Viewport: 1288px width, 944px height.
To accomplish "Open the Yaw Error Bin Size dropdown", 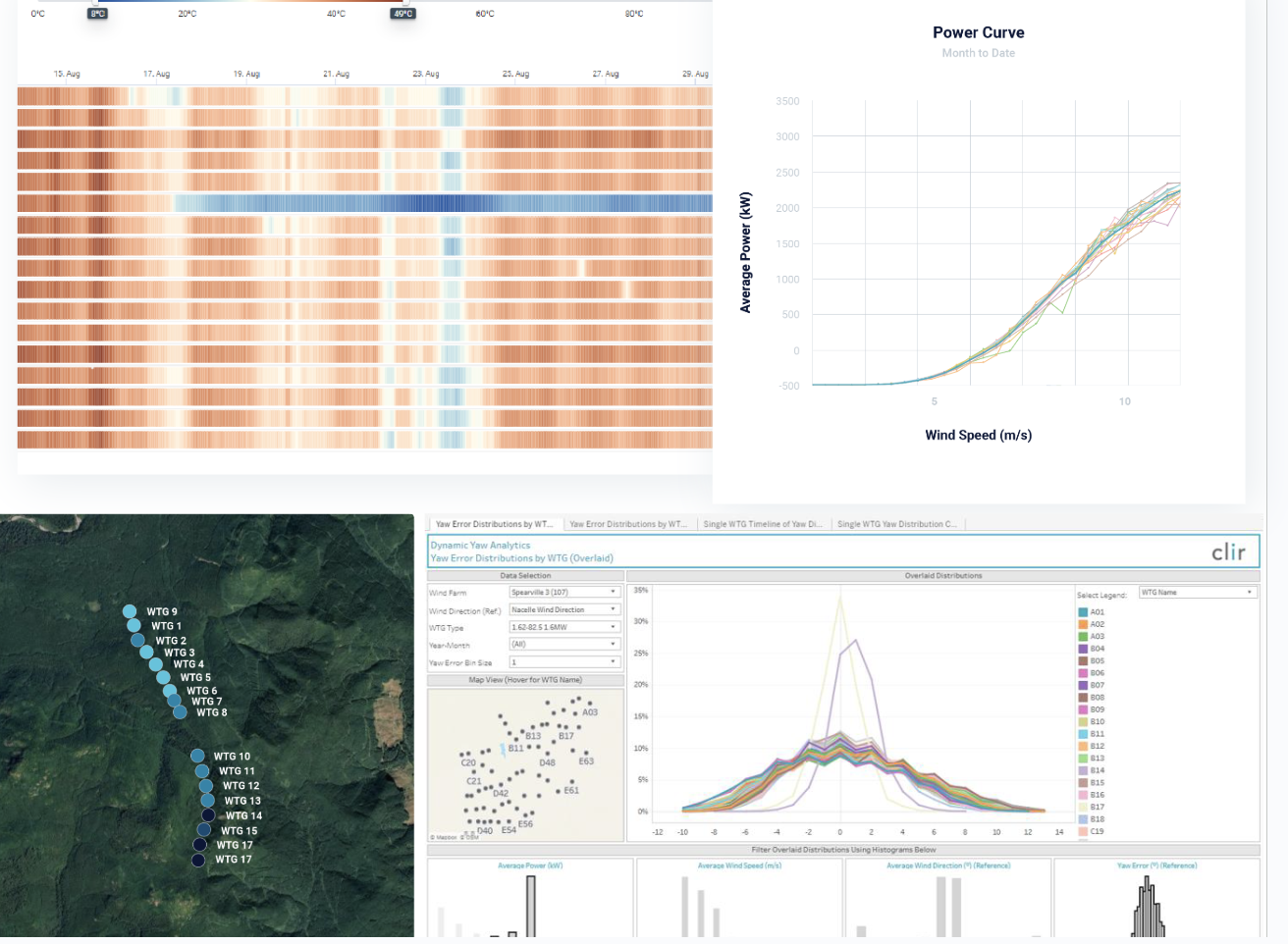I will coord(564,662).
